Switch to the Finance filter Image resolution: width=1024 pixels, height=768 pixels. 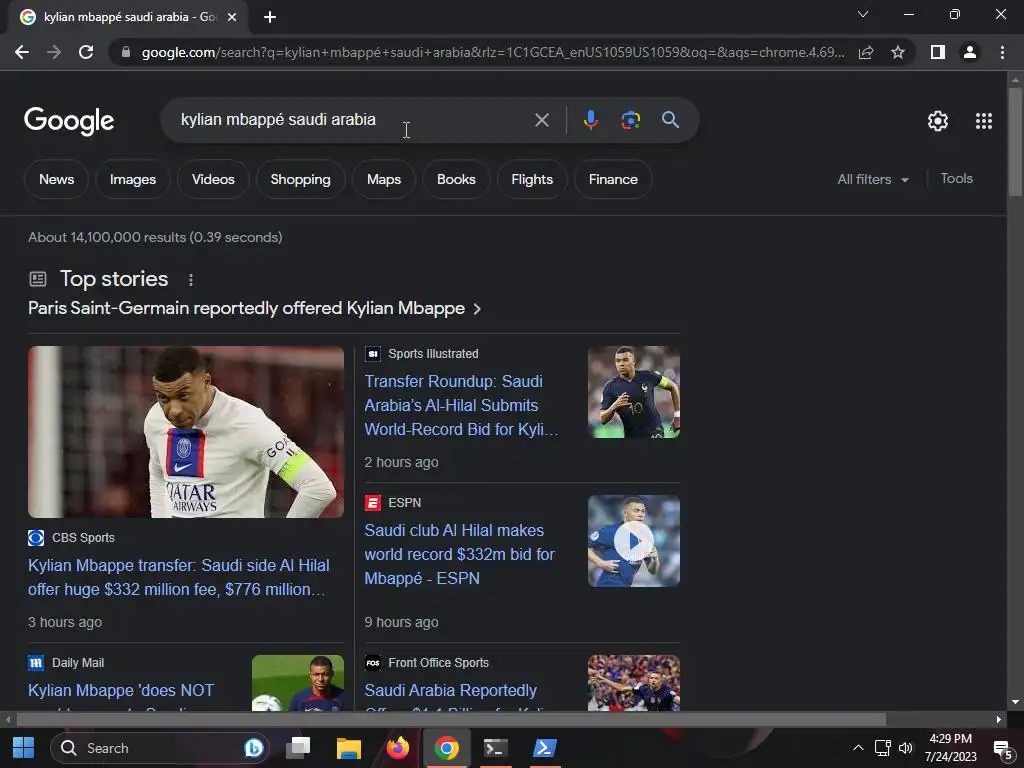(613, 180)
